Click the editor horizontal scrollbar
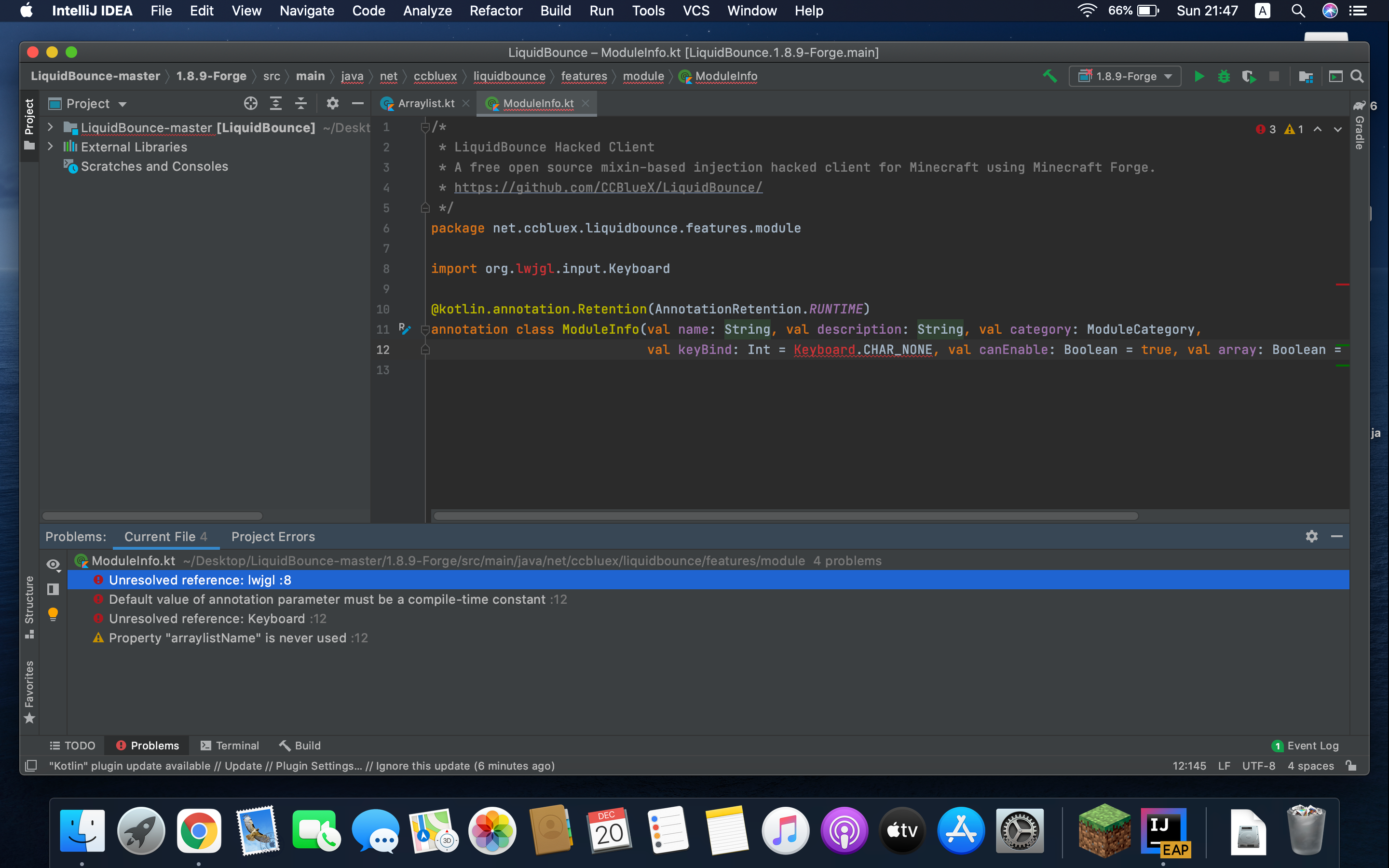Viewport: 1389px width, 868px height. (x=785, y=515)
